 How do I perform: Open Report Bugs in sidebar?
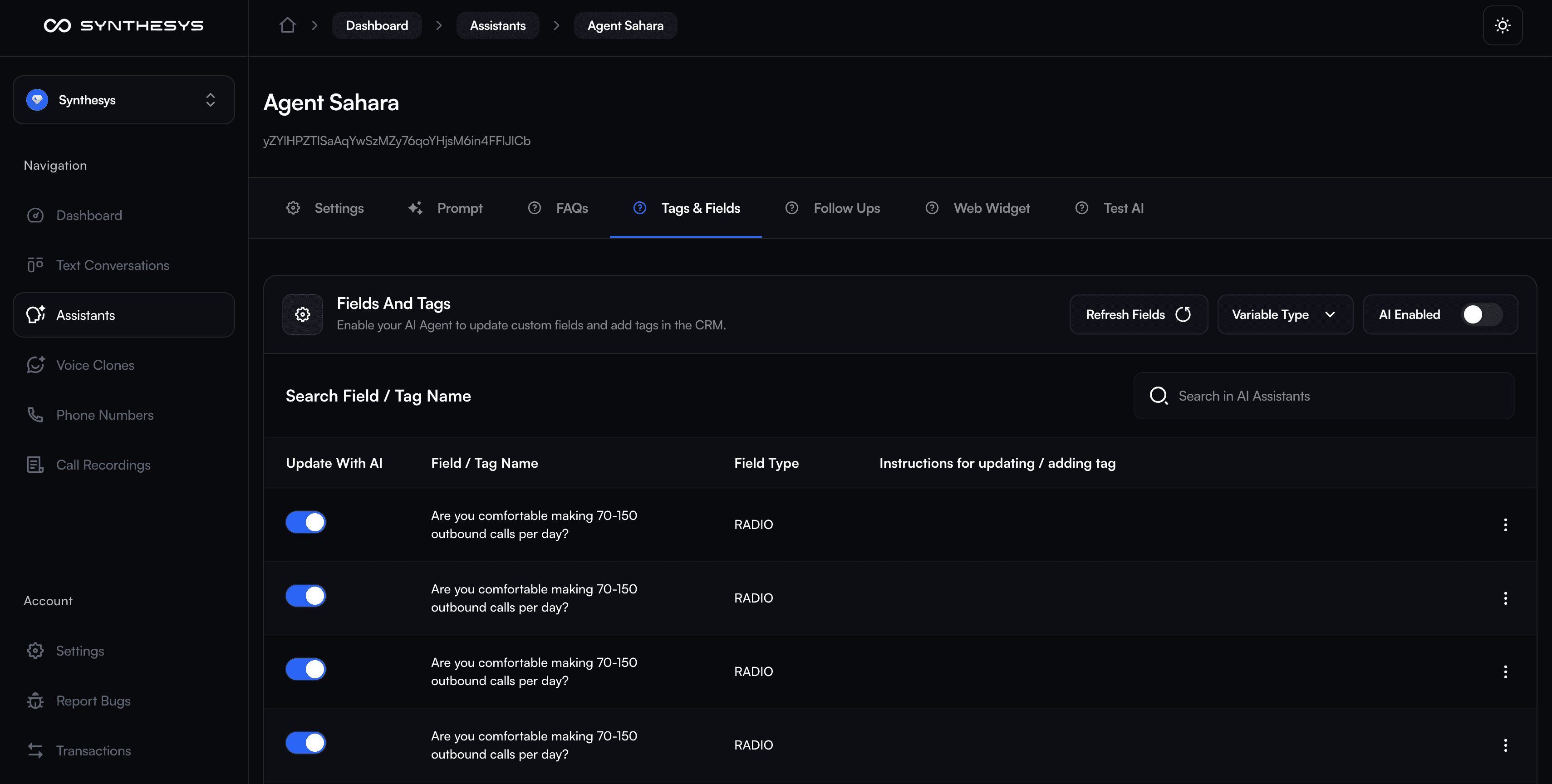(x=93, y=701)
